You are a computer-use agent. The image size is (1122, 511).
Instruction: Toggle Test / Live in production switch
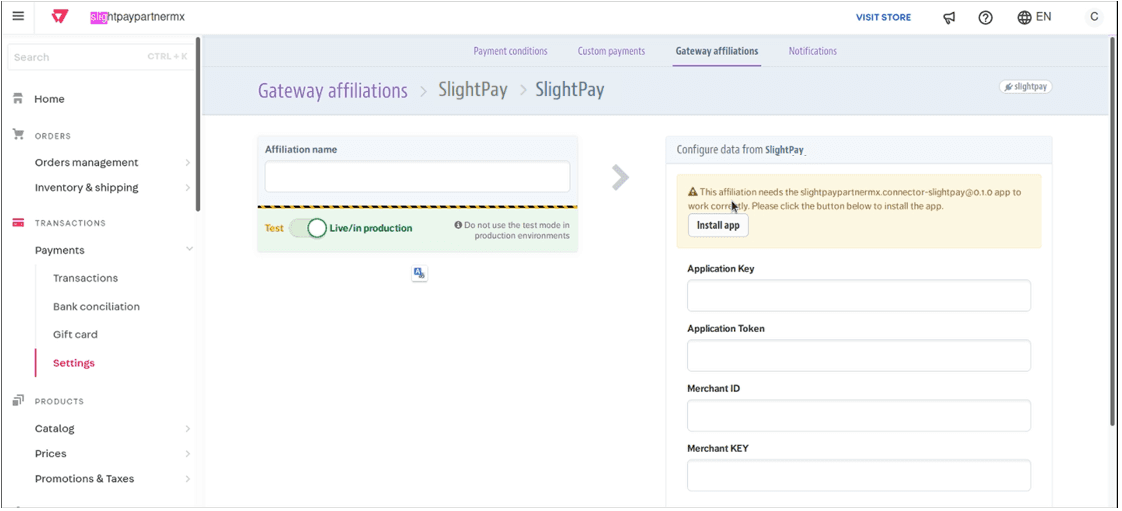tap(308, 228)
